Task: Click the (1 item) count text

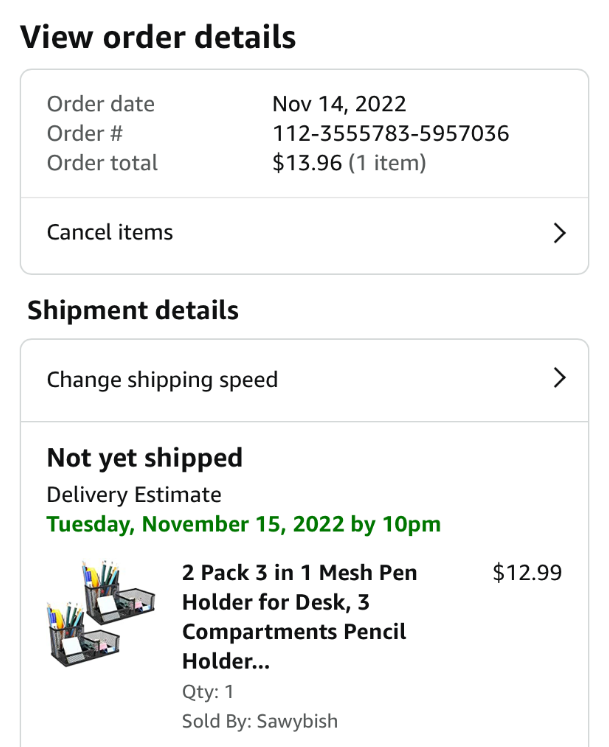Action: [387, 163]
